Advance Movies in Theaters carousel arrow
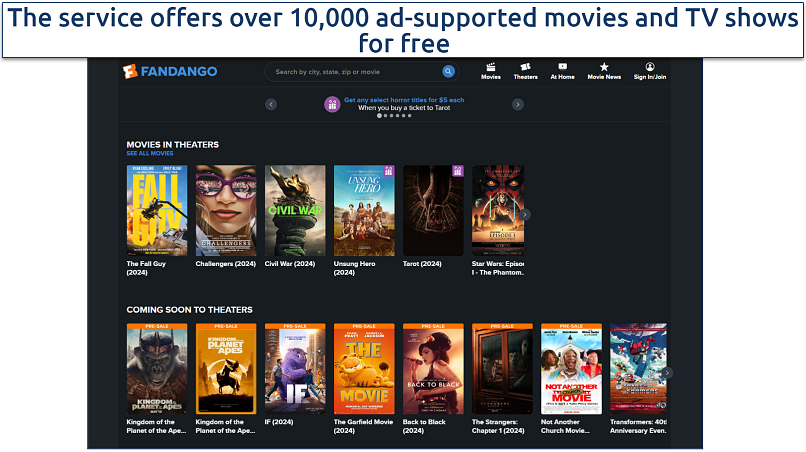 tap(524, 214)
